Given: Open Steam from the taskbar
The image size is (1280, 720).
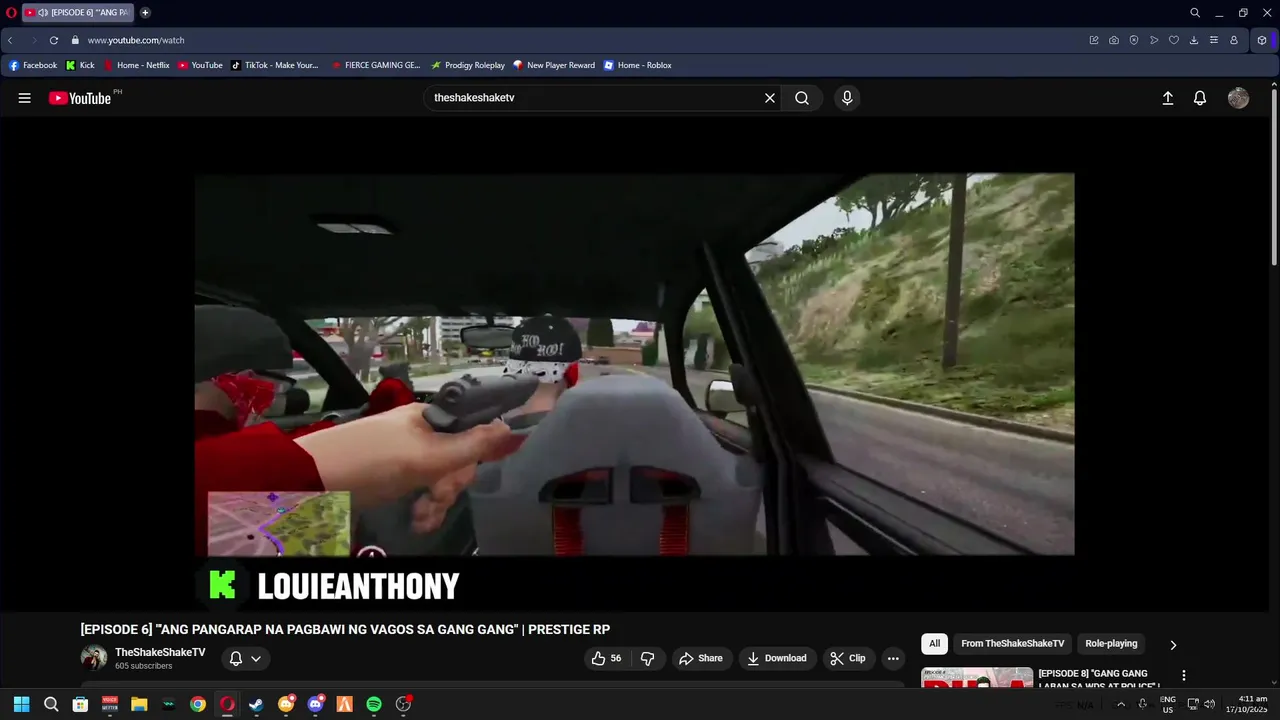Looking at the screenshot, I should point(256,704).
